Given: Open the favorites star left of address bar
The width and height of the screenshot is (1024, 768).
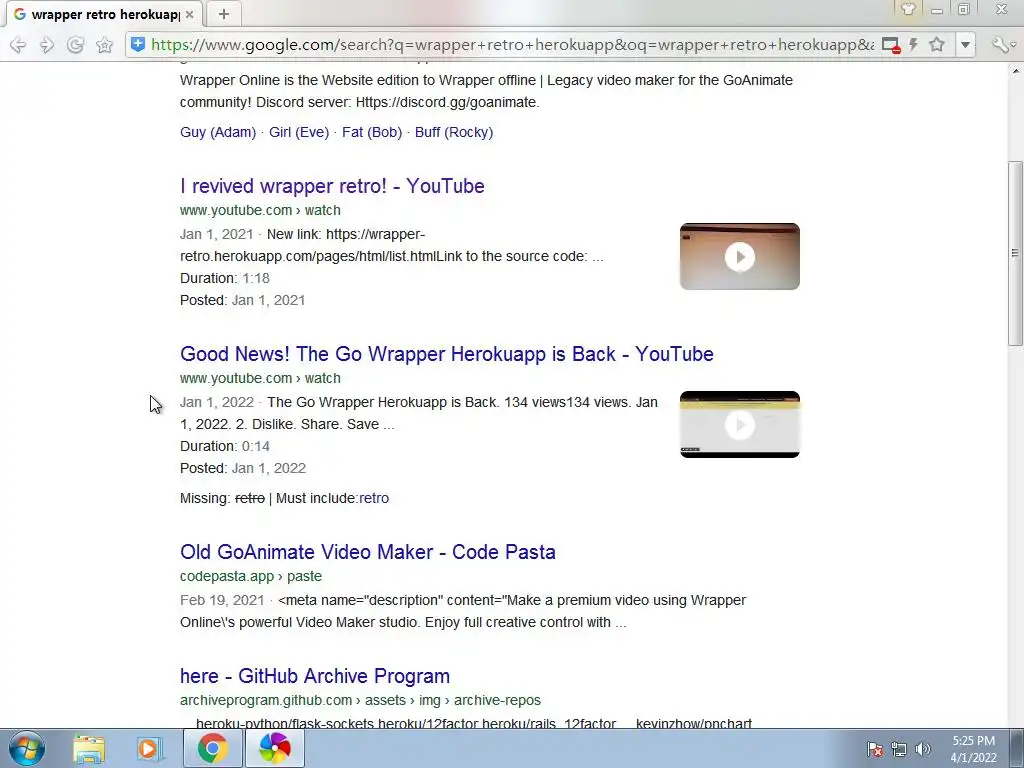Looking at the screenshot, I should pyautogui.click(x=104, y=45).
